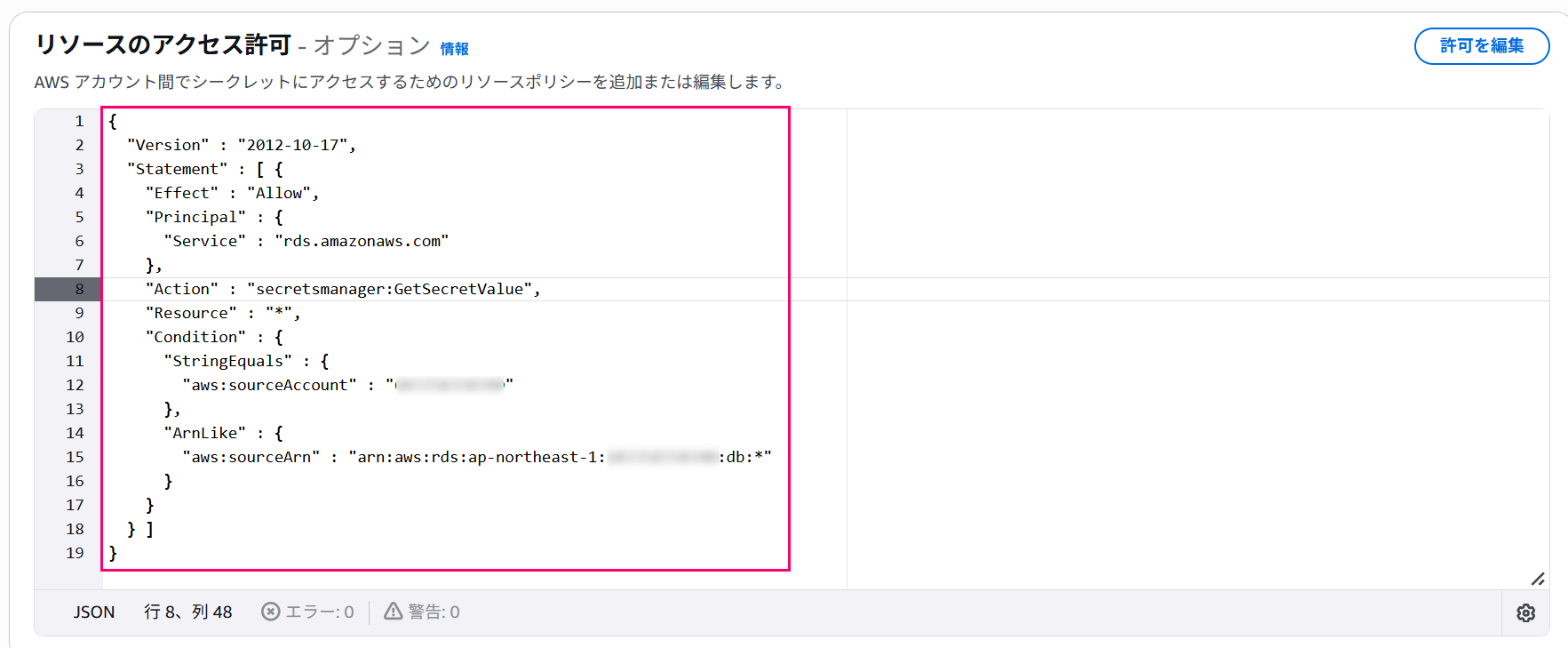The width and height of the screenshot is (1568, 648).
Task: Click the "Version" key text
Action: (168, 145)
